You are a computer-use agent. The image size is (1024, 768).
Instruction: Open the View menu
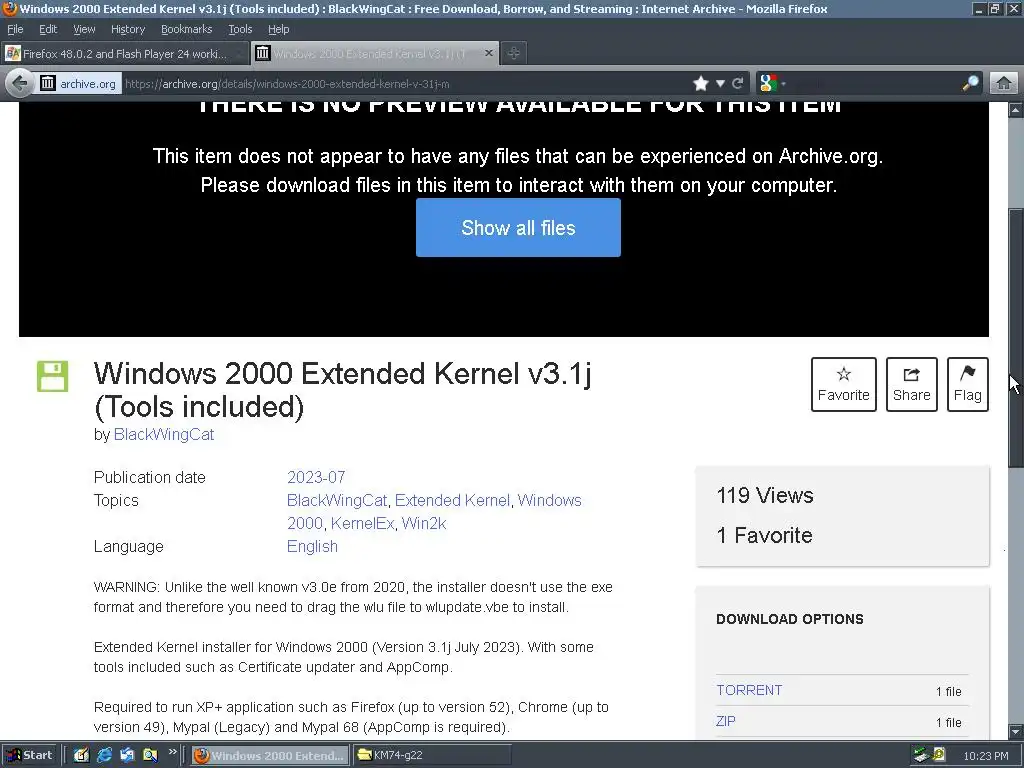(84, 29)
